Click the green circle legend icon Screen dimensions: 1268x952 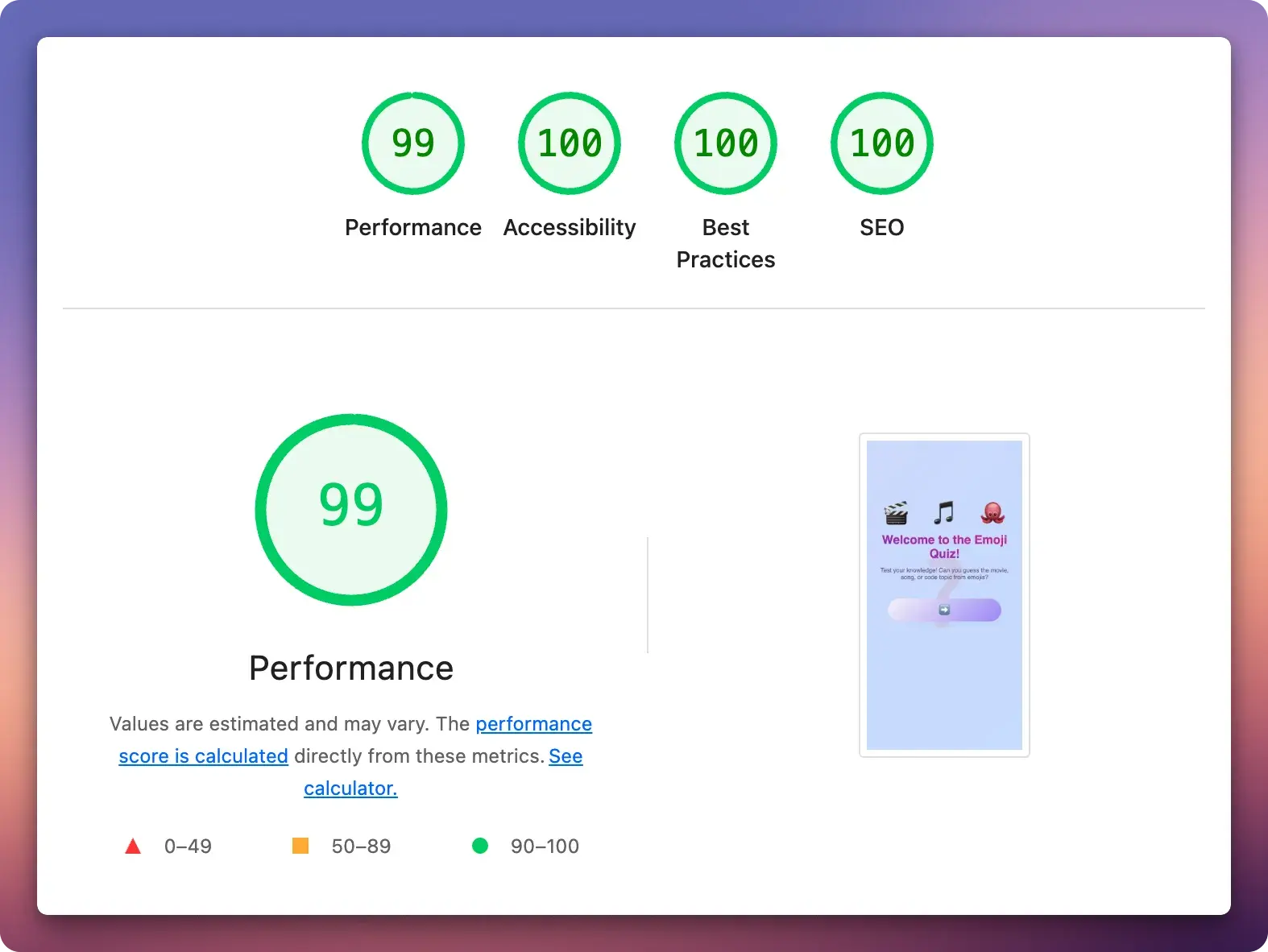[x=480, y=846]
